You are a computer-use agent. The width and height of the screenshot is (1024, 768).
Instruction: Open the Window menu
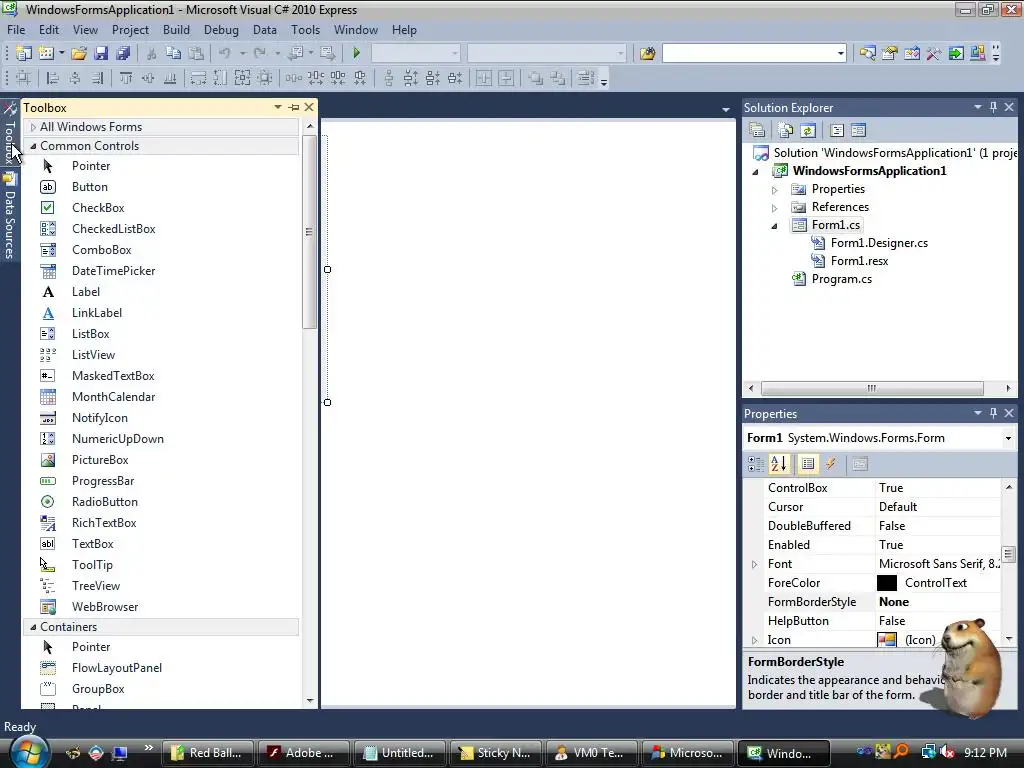click(x=356, y=30)
